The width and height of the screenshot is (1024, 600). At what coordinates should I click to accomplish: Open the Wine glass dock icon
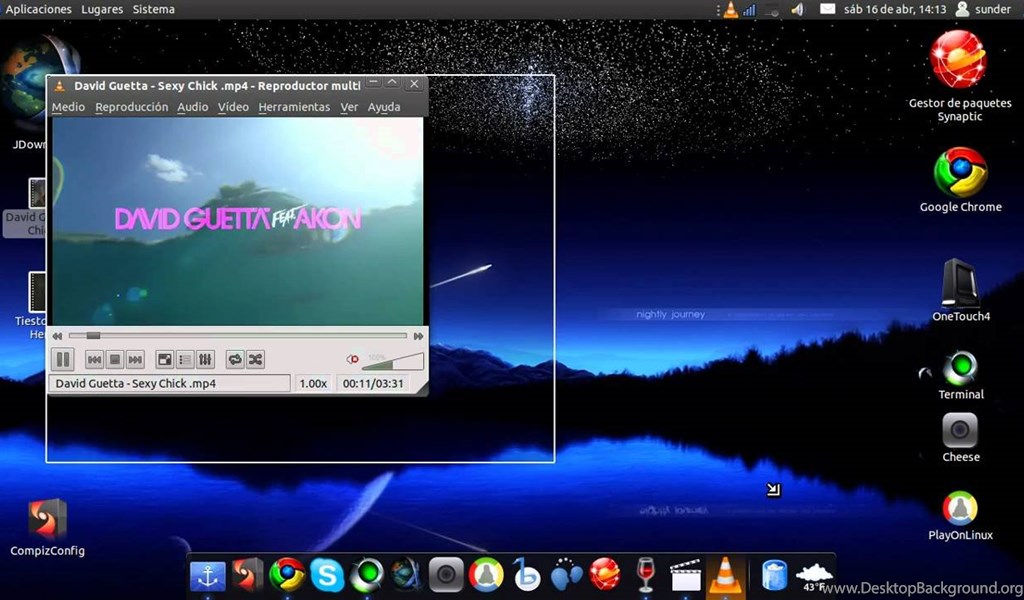click(645, 575)
